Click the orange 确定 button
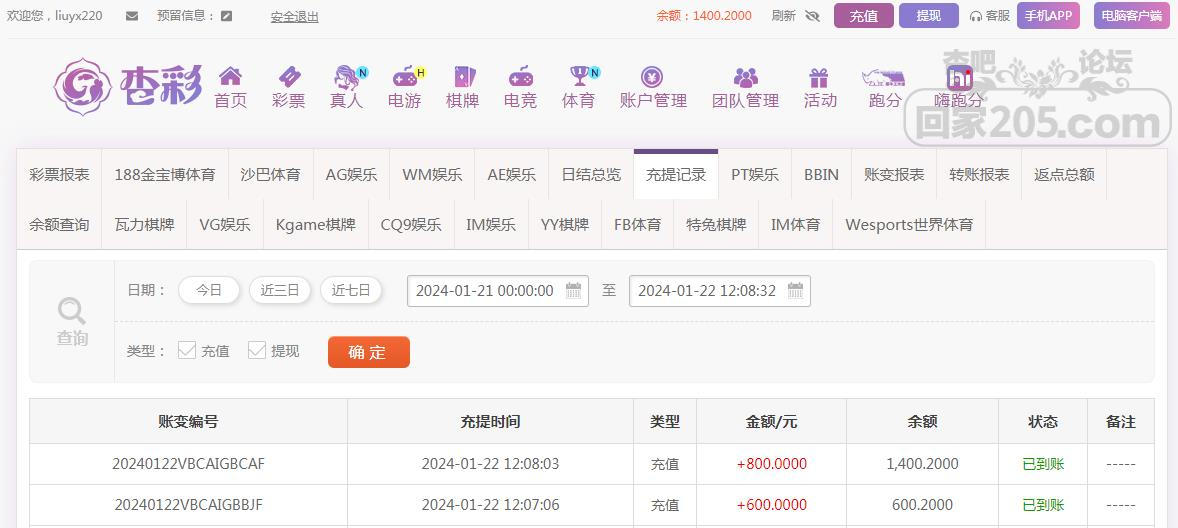 [x=369, y=352]
